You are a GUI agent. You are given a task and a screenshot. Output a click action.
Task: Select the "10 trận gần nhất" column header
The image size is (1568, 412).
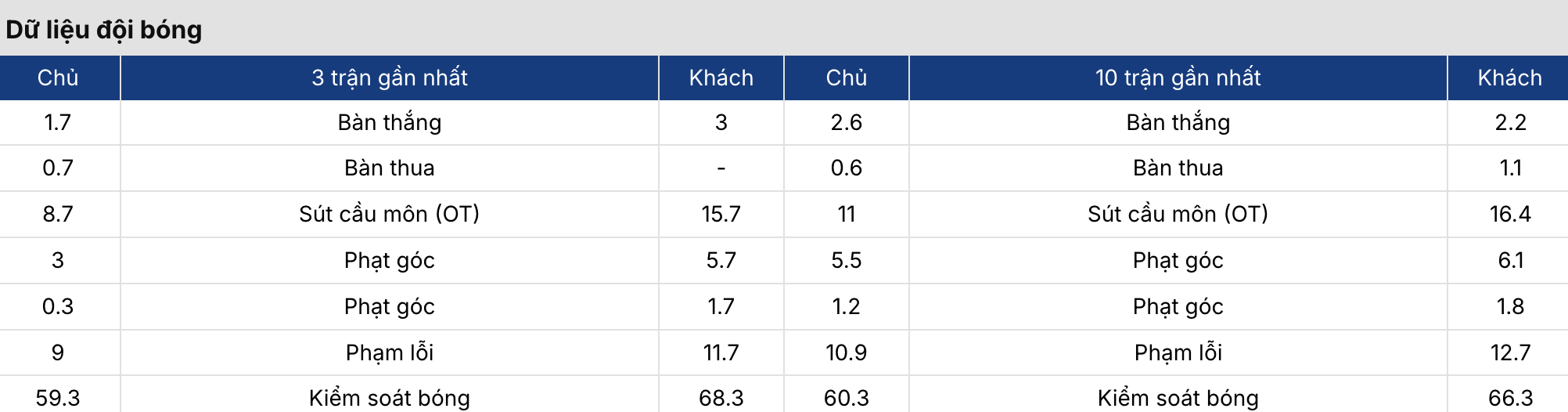(x=1178, y=78)
